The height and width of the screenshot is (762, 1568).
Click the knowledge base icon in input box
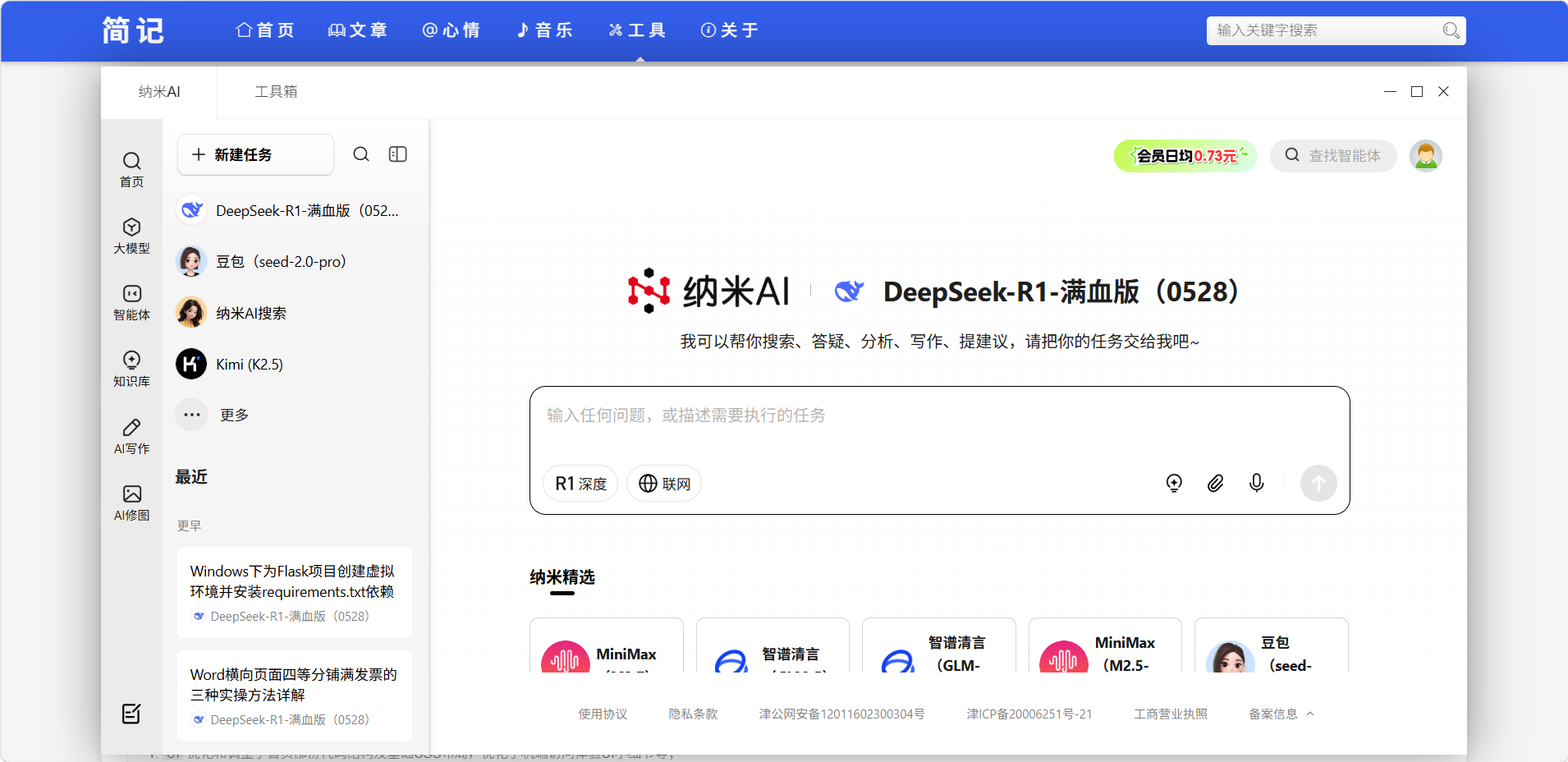(x=1174, y=483)
